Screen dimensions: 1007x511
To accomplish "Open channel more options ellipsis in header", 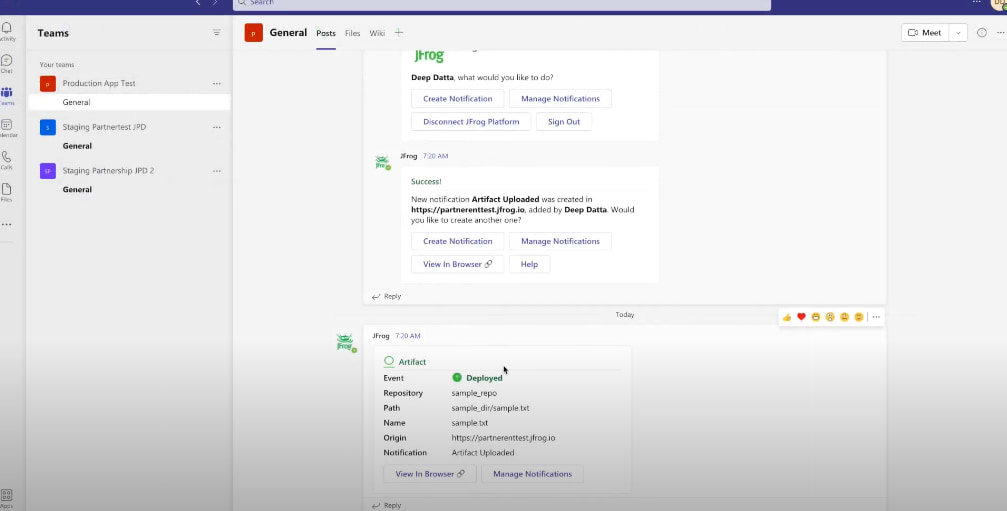I will pos(1001,33).
